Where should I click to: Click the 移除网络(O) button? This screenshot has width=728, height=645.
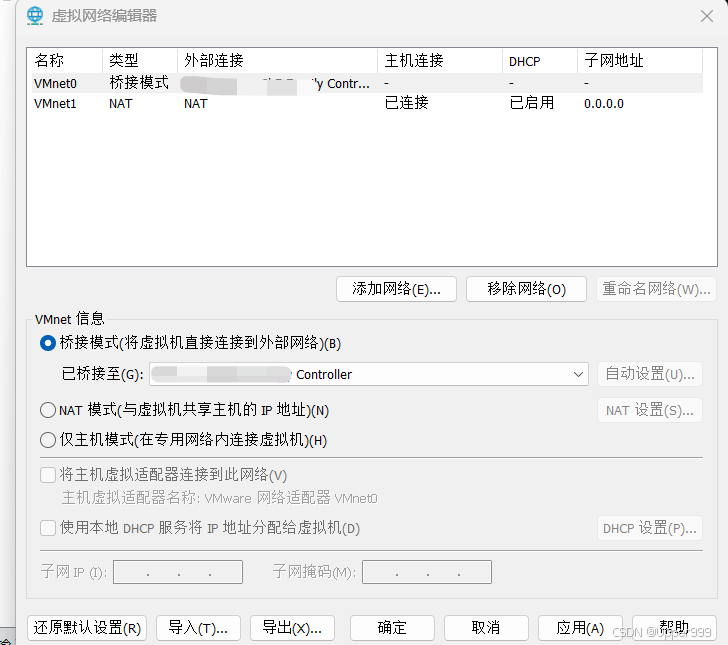pos(526,289)
